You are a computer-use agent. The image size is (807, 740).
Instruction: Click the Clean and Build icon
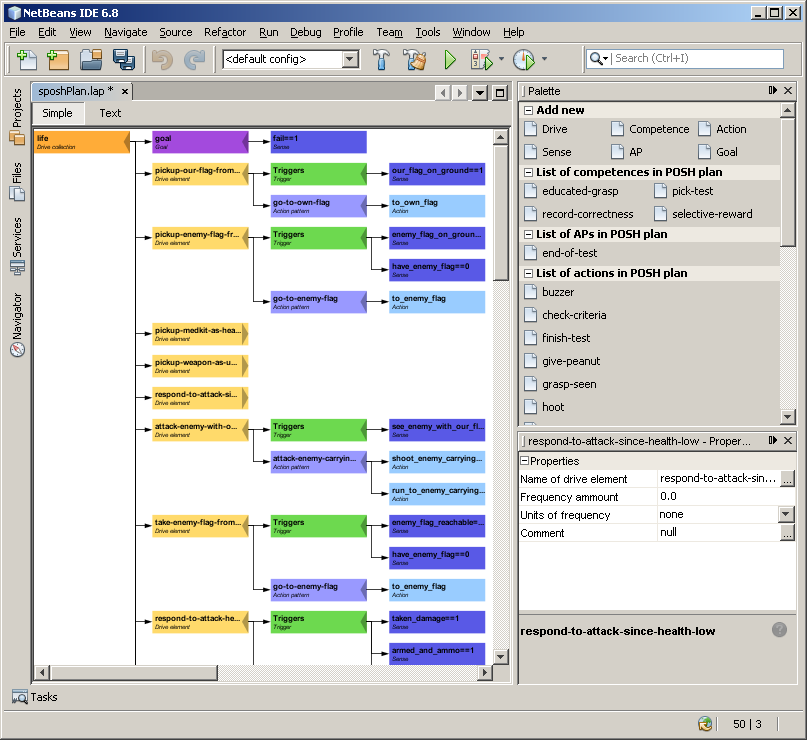pyautogui.click(x=415, y=59)
